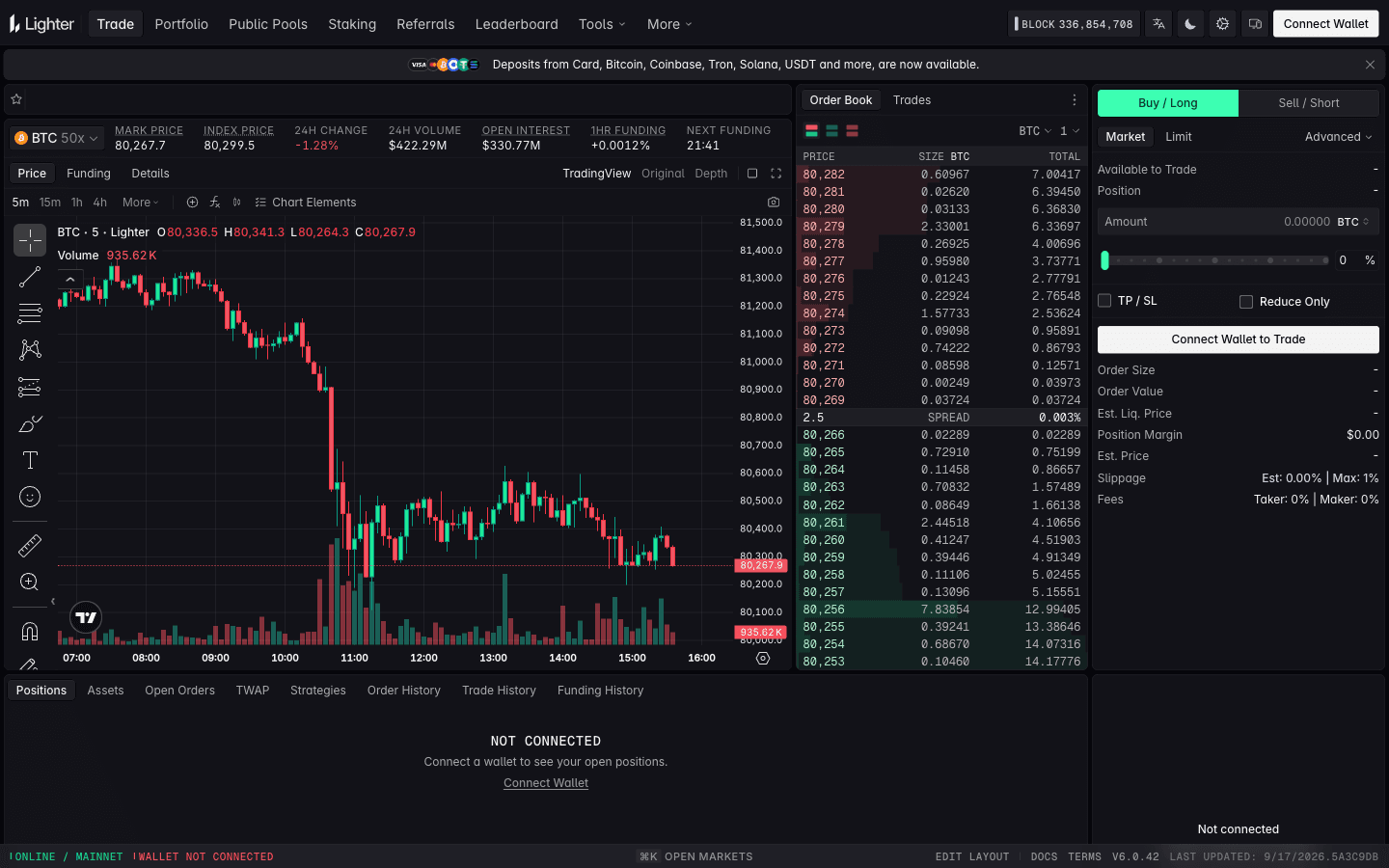Image resolution: width=1389 pixels, height=868 pixels.
Task: Favorite this market with star icon
Action: pos(16,99)
